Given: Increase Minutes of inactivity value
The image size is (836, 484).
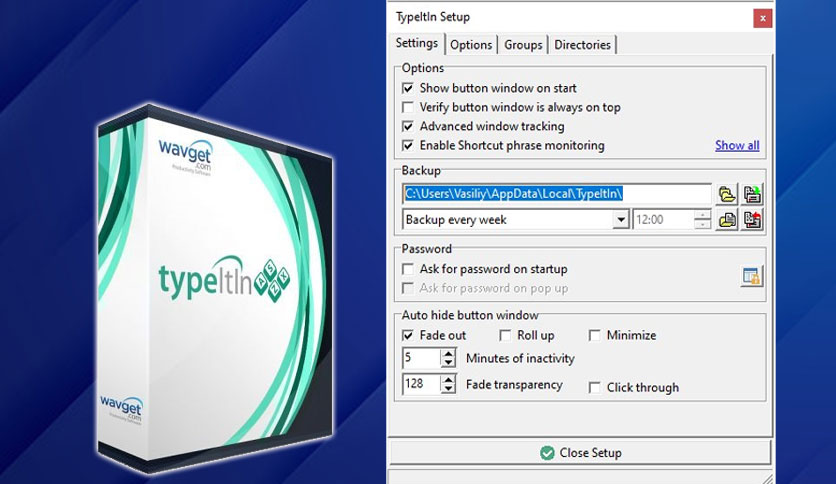Looking at the screenshot, I should click(x=448, y=353).
